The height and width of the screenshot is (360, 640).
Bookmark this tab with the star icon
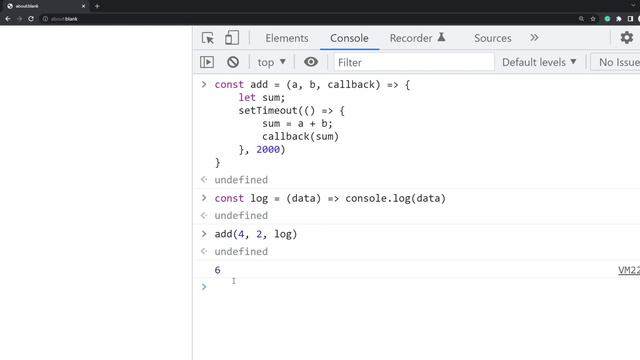pyautogui.click(x=593, y=19)
